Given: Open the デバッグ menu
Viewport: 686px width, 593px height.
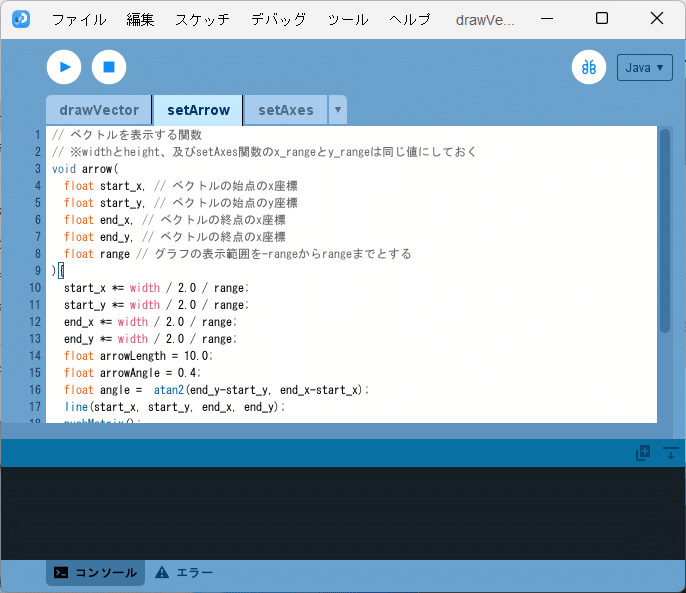Looking at the screenshot, I should 278,20.
